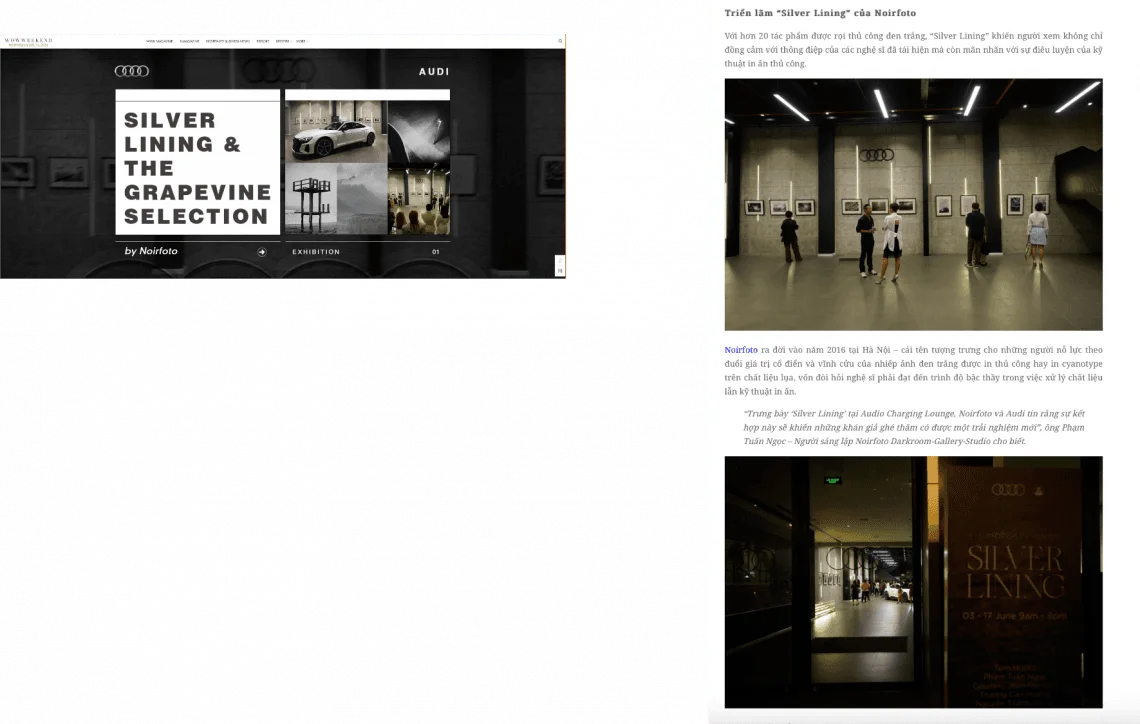1140x724 pixels.
Task: Click the WowWeekend logo in the header
Action: 27,41
